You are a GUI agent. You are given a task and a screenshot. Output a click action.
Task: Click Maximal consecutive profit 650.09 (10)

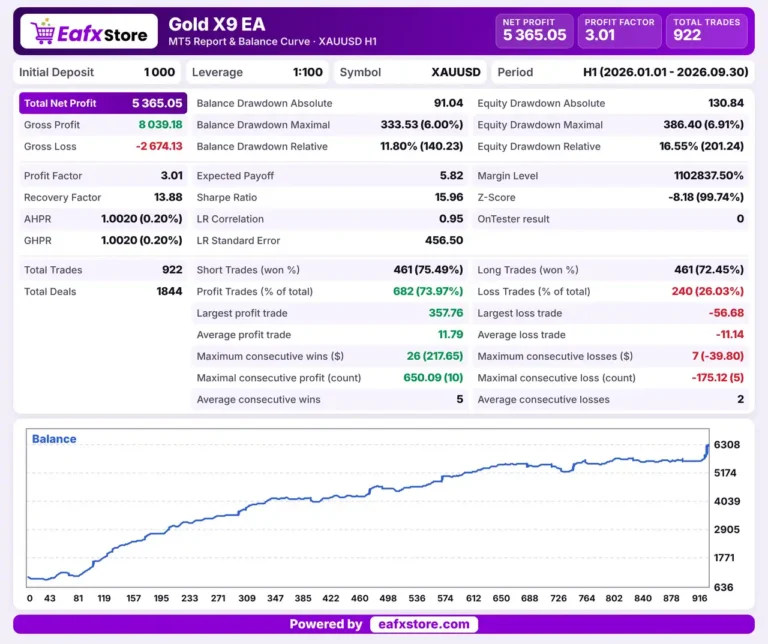click(x=433, y=378)
